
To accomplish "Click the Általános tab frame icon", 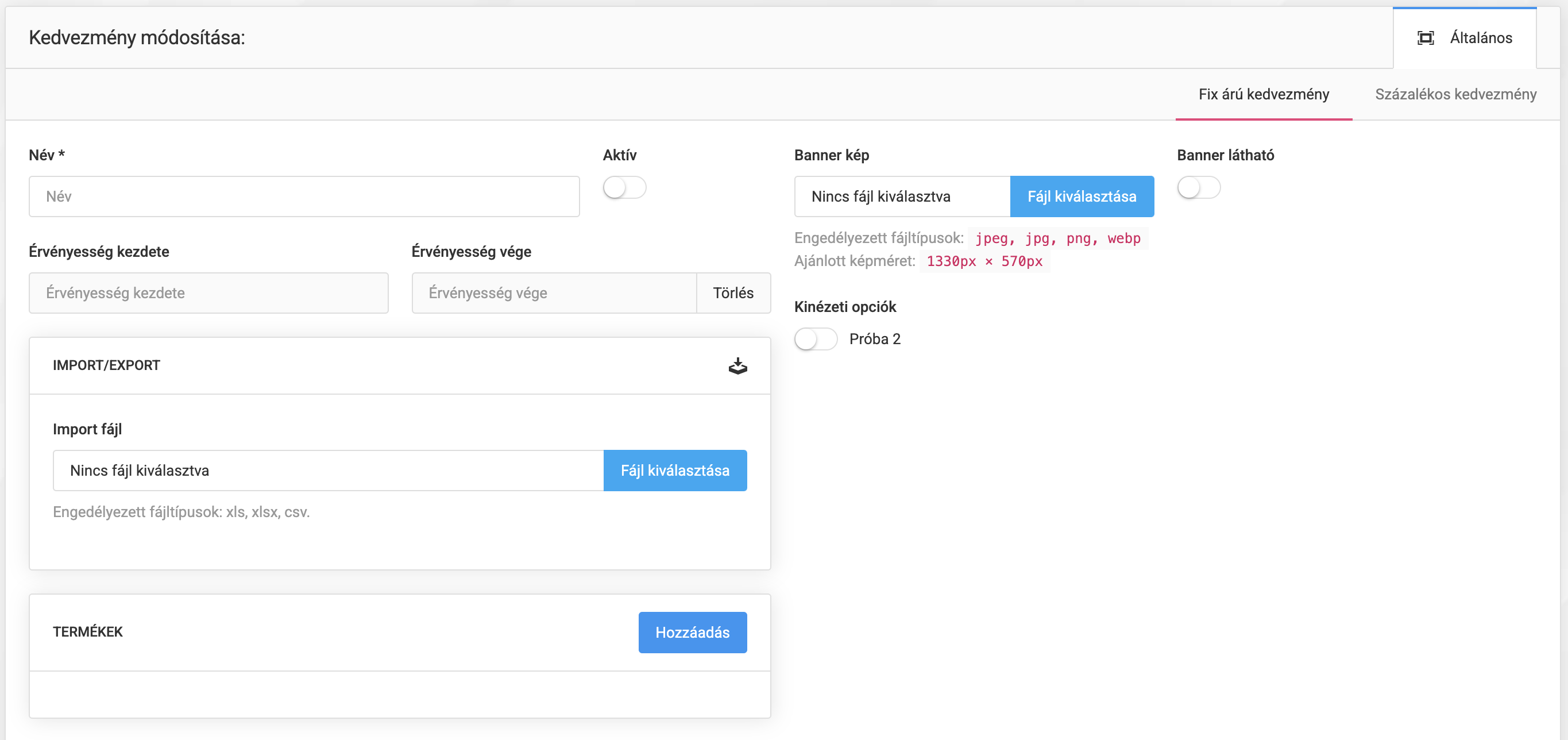I will [x=1425, y=38].
